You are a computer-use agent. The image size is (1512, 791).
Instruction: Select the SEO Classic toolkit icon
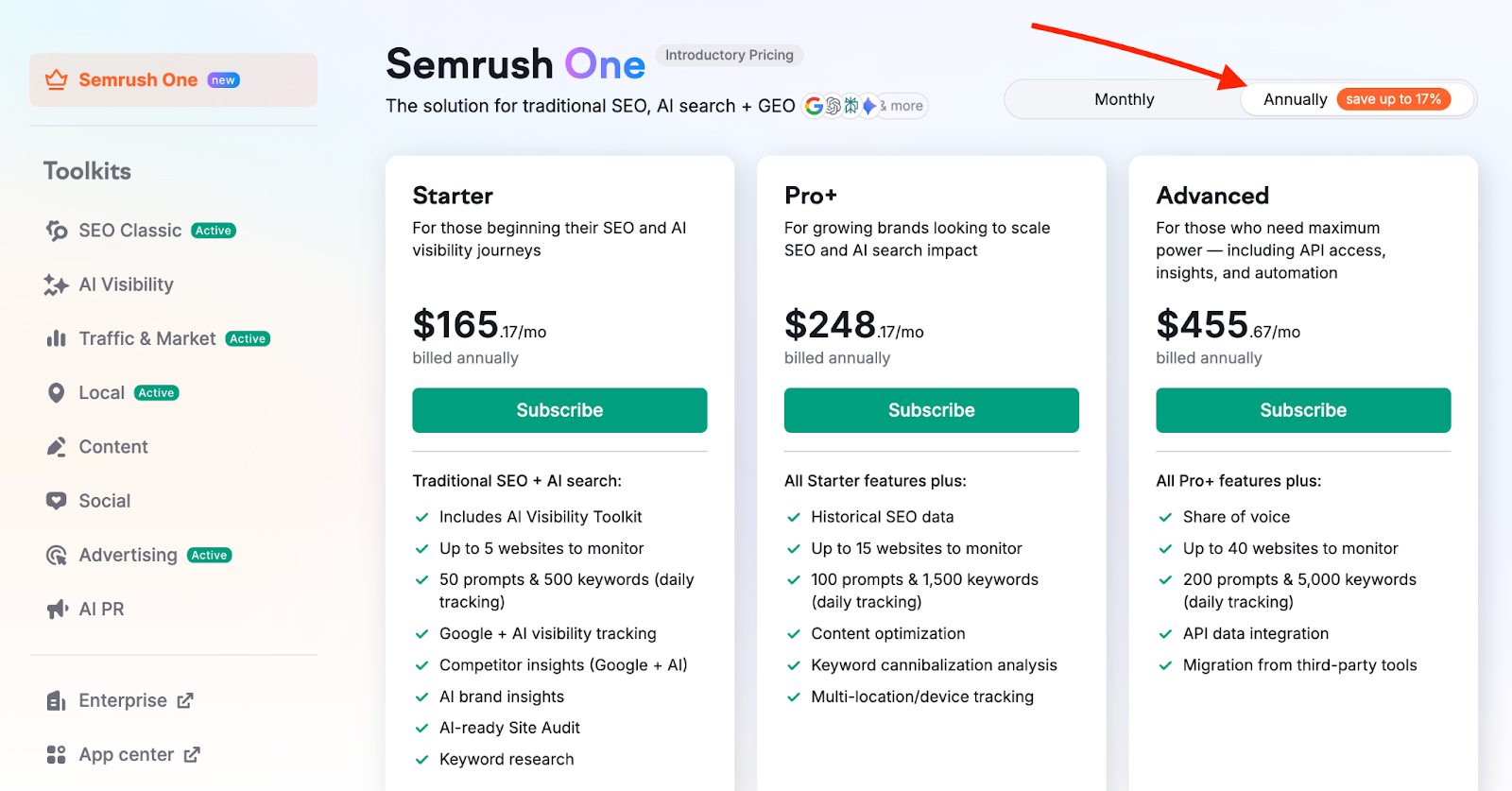57,230
